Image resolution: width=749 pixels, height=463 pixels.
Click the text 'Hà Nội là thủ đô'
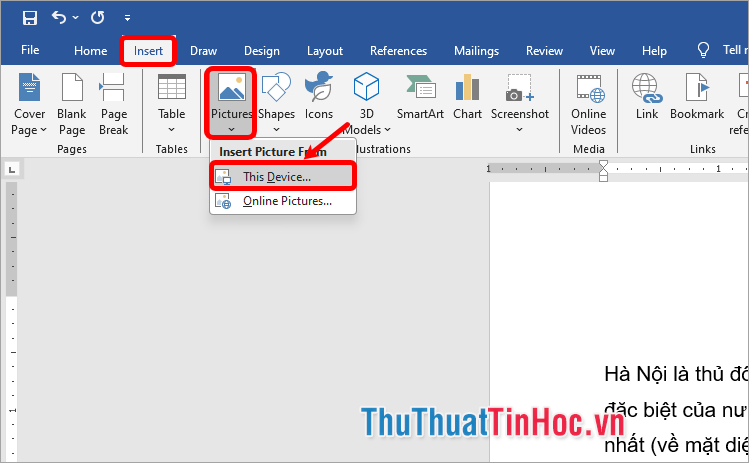[676, 374]
